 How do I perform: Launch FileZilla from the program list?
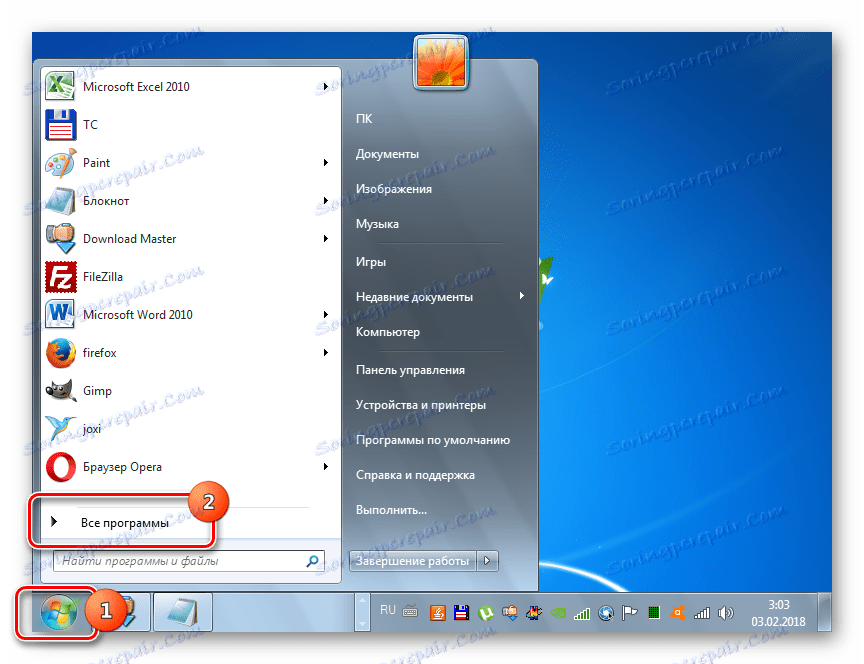click(x=187, y=277)
